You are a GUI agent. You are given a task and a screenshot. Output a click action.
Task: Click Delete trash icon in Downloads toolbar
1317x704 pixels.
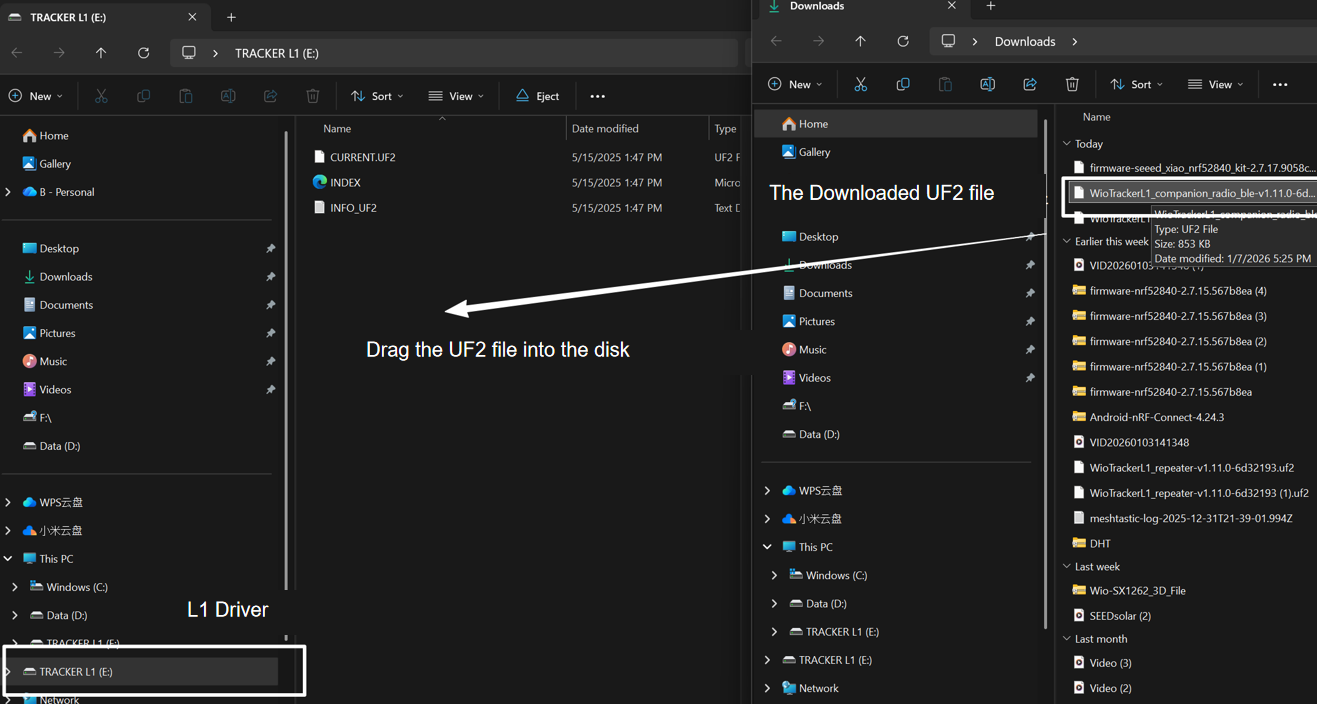point(1072,85)
